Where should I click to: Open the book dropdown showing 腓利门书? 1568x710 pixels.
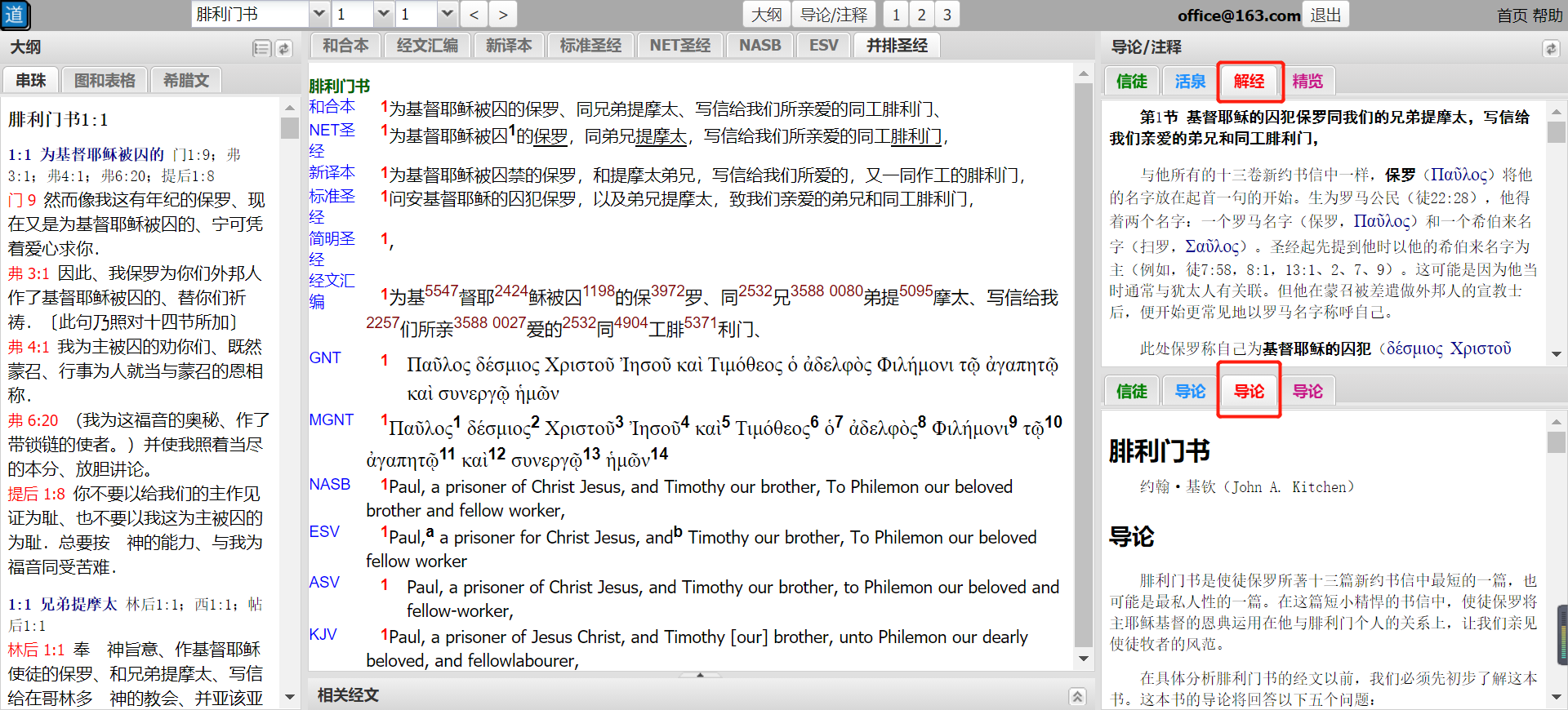[319, 14]
